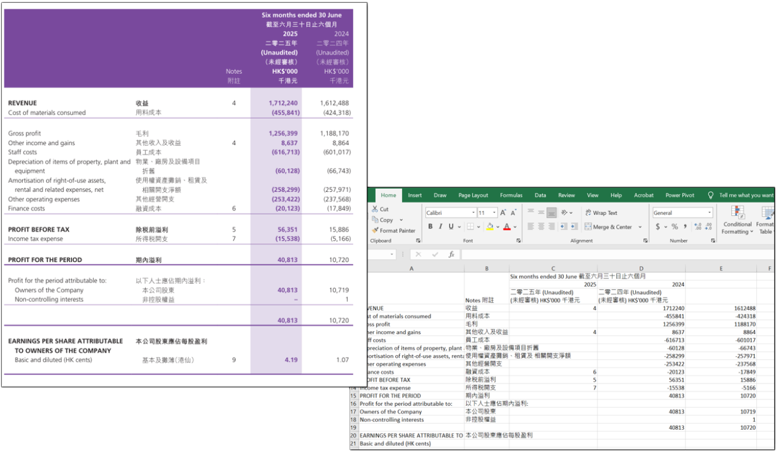778x452 pixels.
Task: Toggle Italic formatting
Action: click(x=440, y=226)
